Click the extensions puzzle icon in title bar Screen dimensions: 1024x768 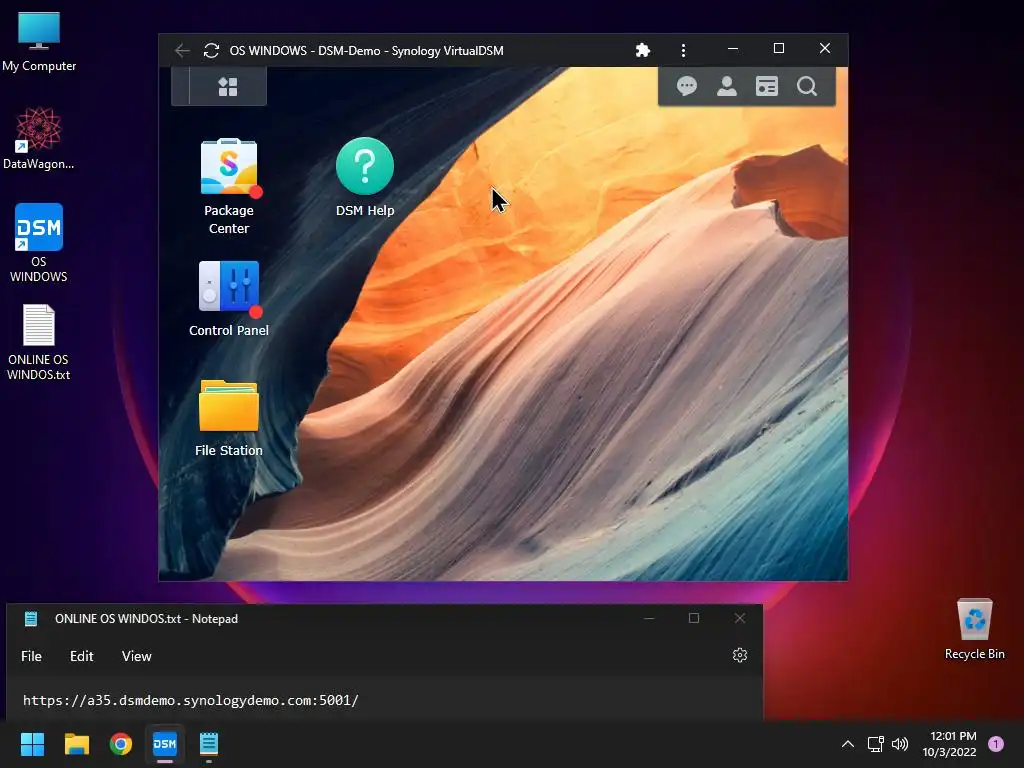pyautogui.click(x=643, y=50)
